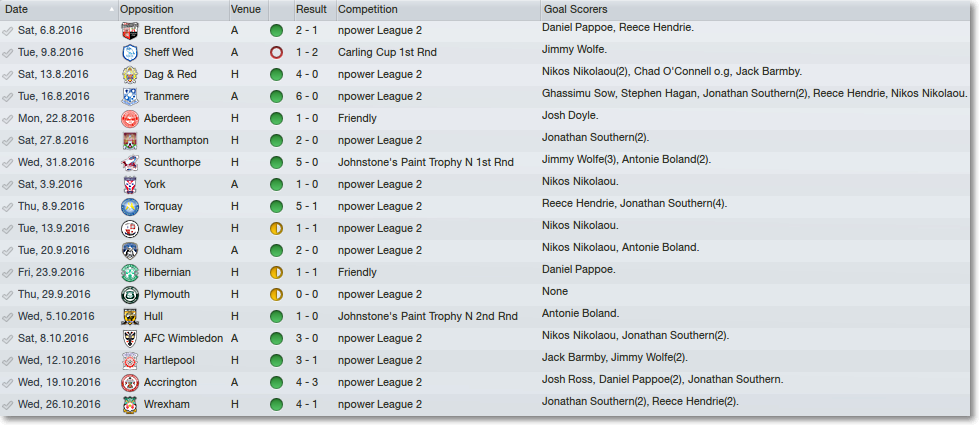Click the Wrexham club badge icon
This screenshot has width=979, height=425.
point(129,404)
